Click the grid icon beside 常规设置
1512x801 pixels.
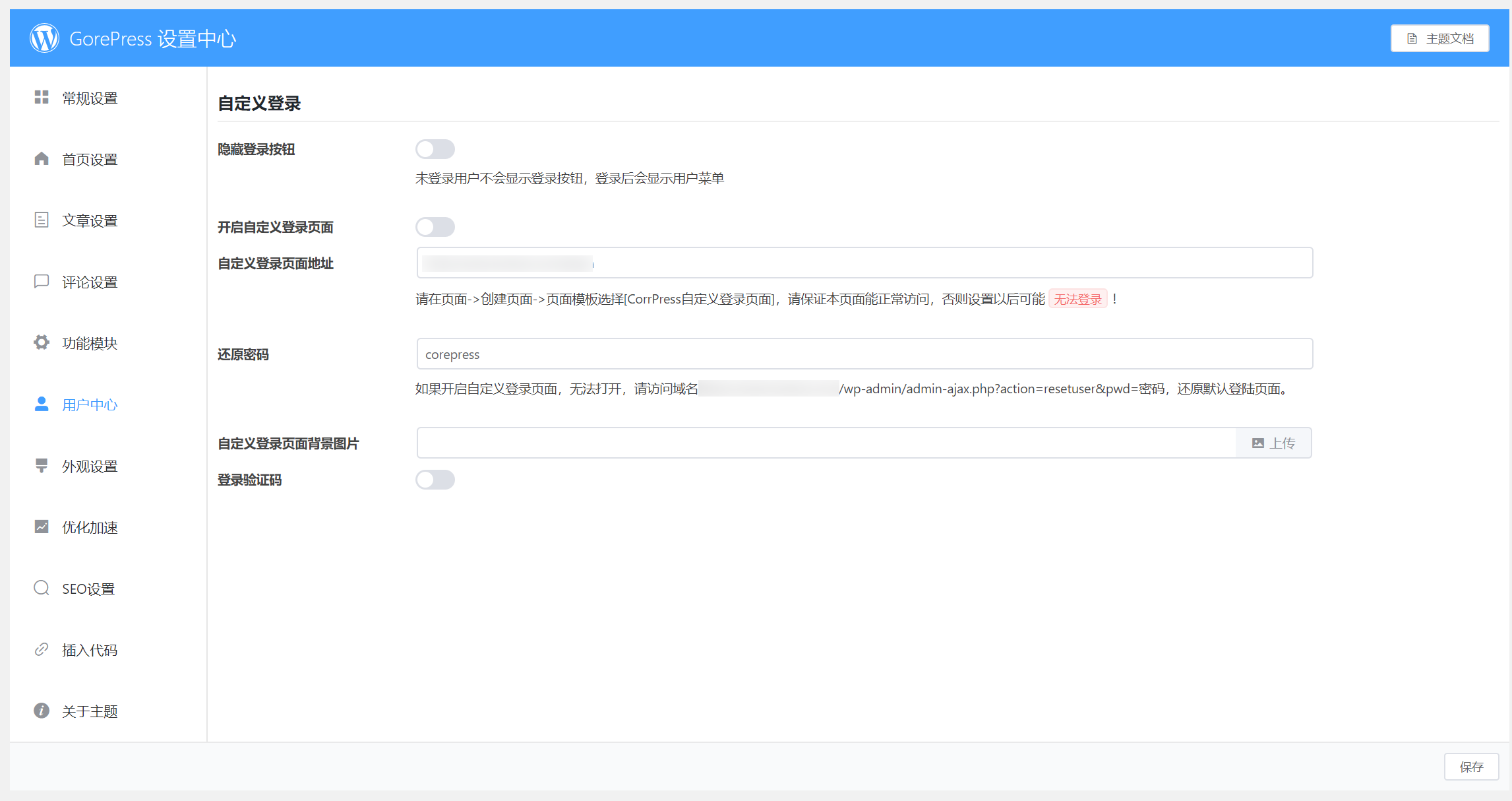(x=42, y=98)
